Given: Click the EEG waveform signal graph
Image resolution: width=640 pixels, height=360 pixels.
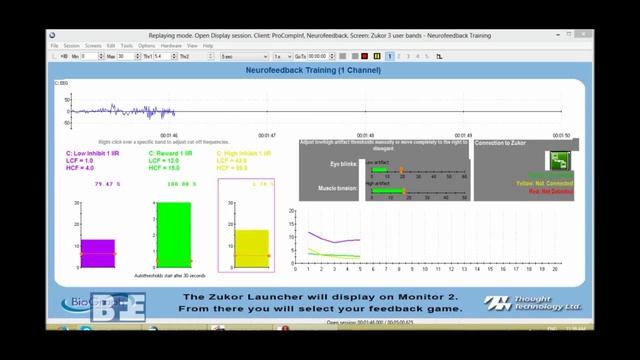Looking at the screenshot, I should 316,111.
